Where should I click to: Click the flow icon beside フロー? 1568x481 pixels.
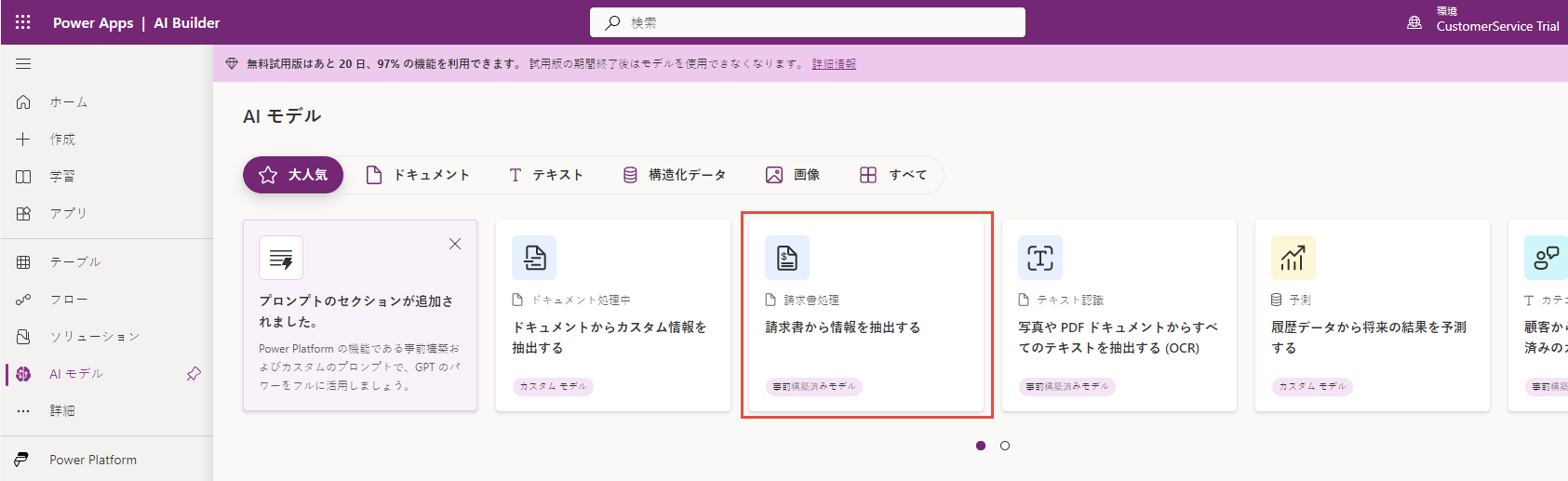point(23,300)
